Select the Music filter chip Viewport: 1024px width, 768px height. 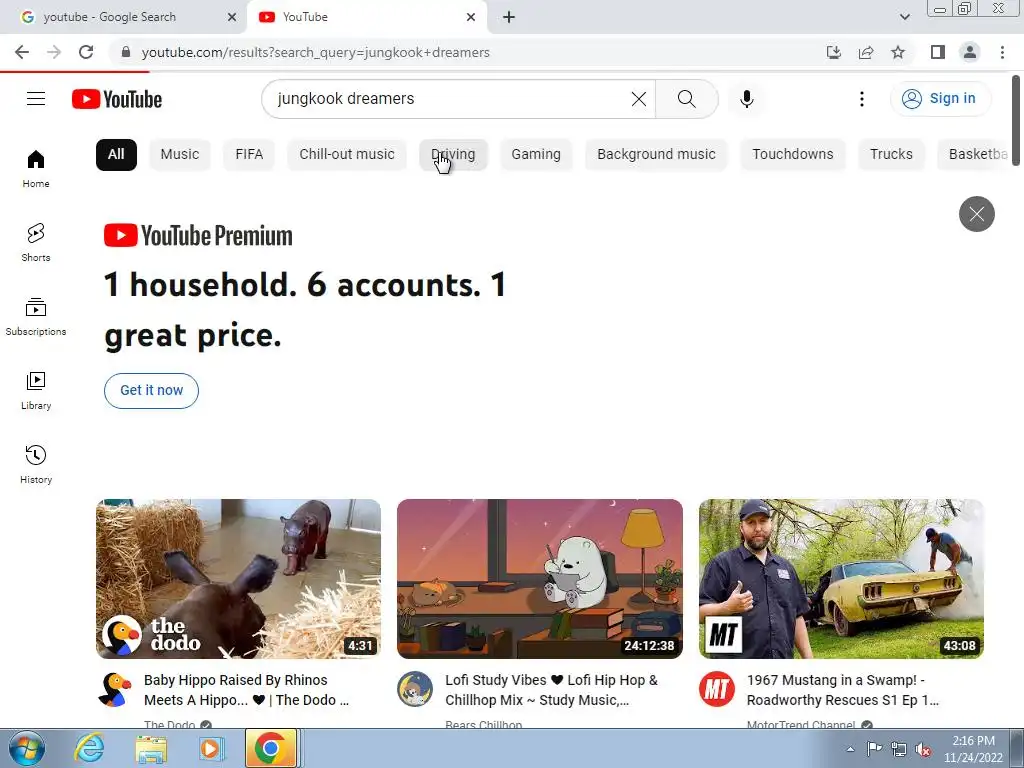pos(180,154)
